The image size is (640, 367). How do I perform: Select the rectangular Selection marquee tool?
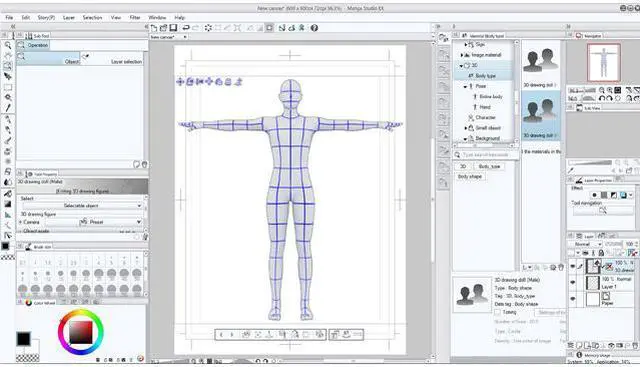pyautogui.click(x=7, y=87)
